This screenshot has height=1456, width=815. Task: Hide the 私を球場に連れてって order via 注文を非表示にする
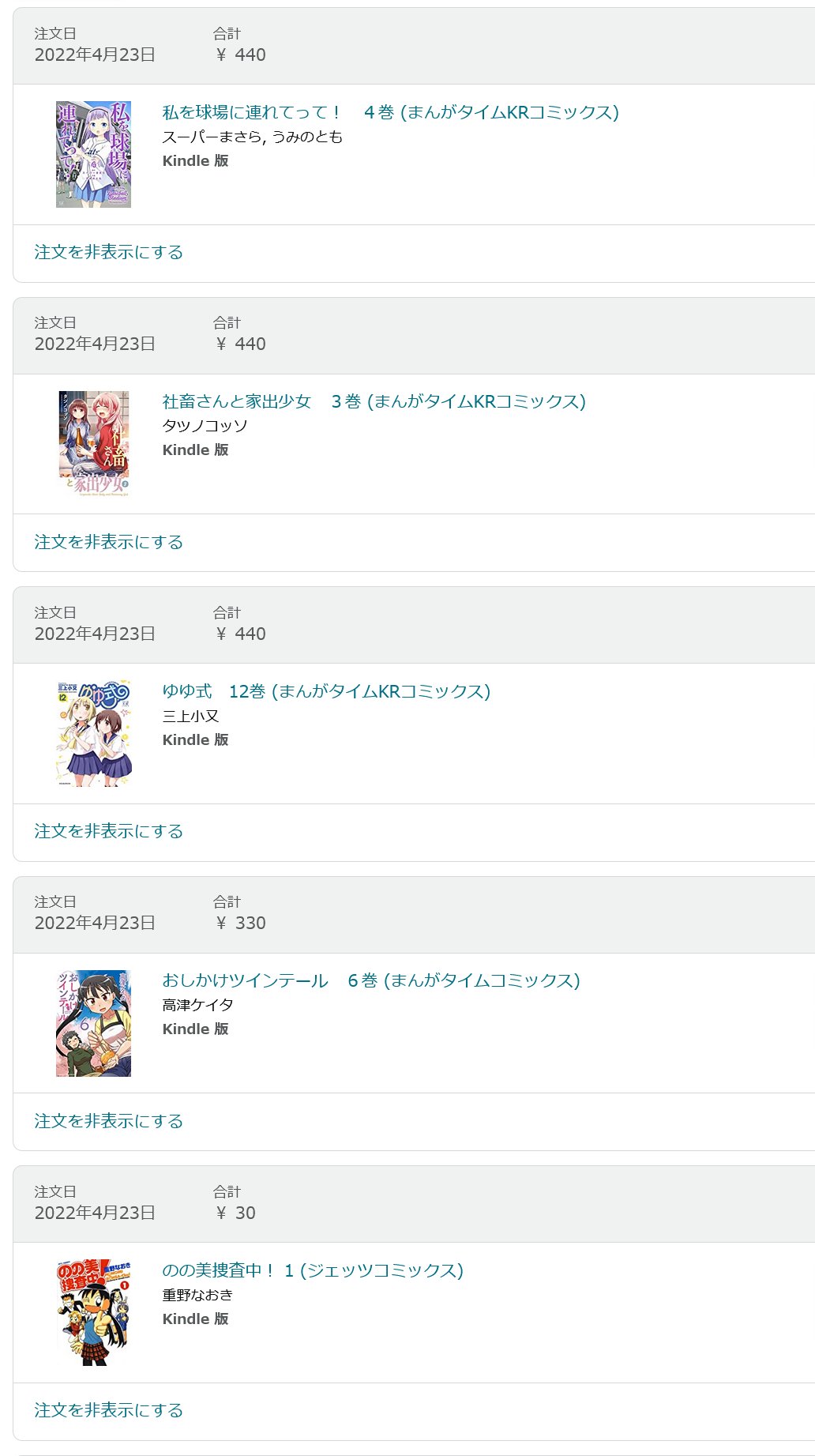pyautogui.click(x=109, y=252)
